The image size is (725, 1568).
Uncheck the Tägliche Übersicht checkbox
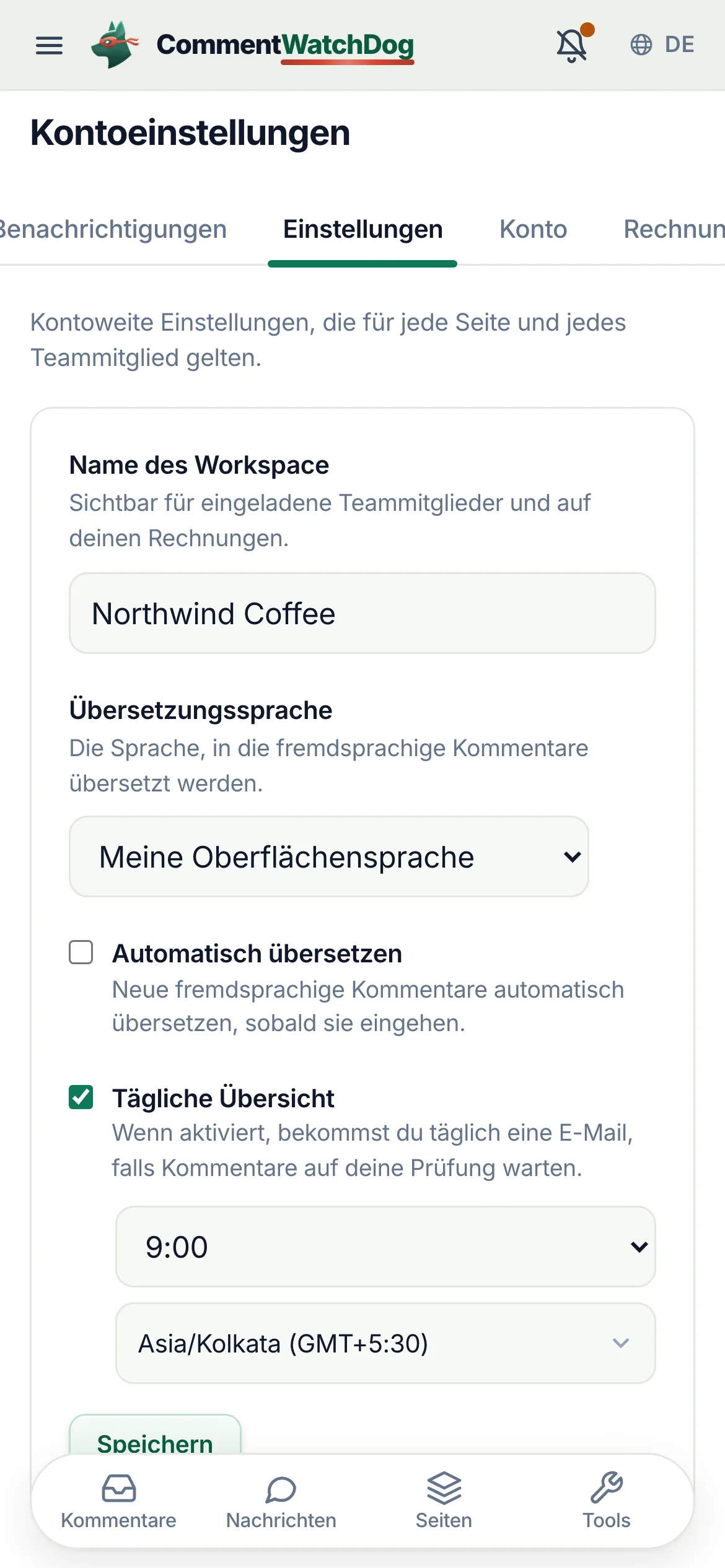81,1097
